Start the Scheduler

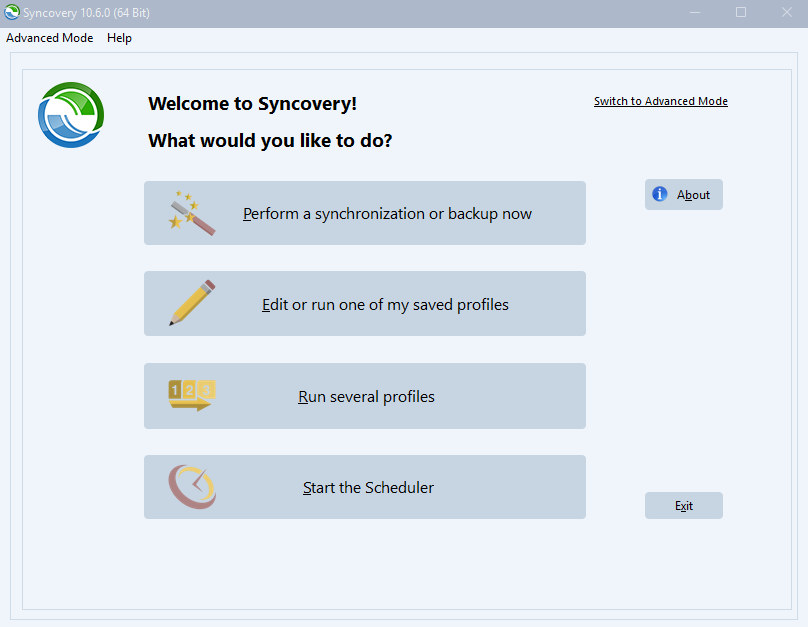(365, 487)
